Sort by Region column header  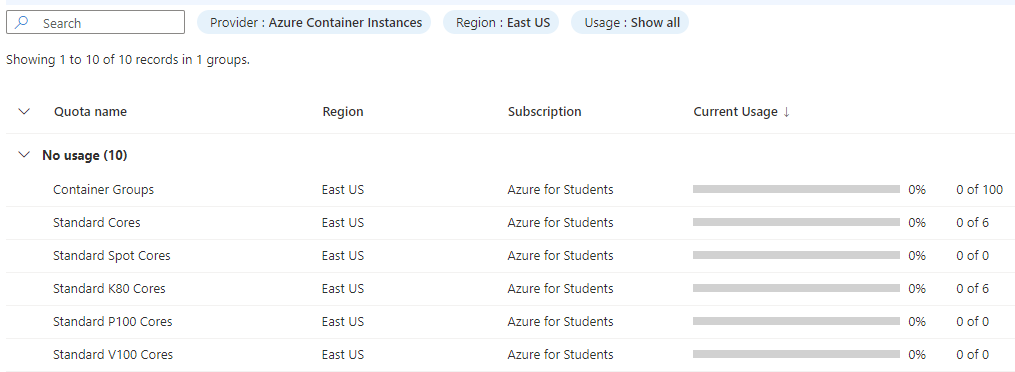click(343, 111)
